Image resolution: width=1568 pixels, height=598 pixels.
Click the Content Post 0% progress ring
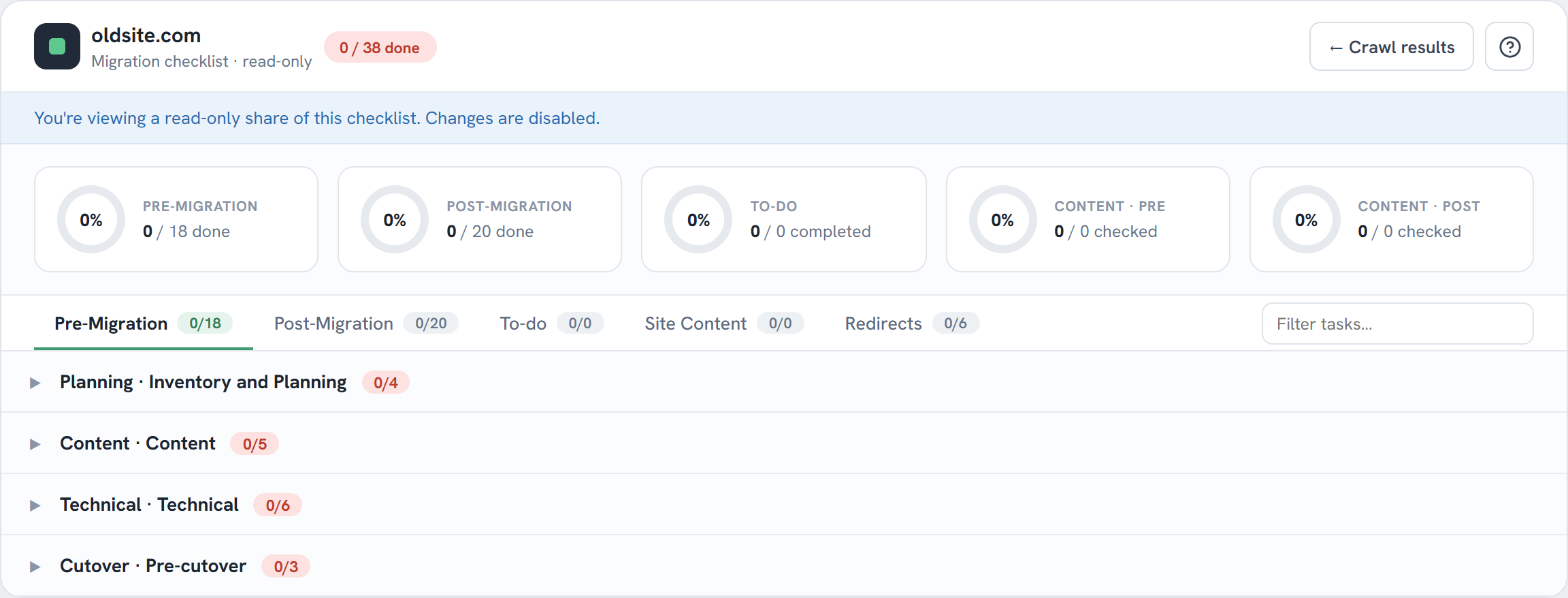click(1306, 219)
